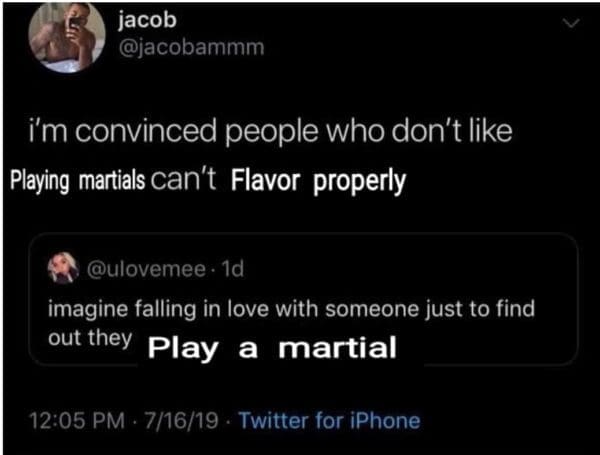Screen dimensions: 600x455
Task: Click the "out they" quoted text
Action: point(90,338)
